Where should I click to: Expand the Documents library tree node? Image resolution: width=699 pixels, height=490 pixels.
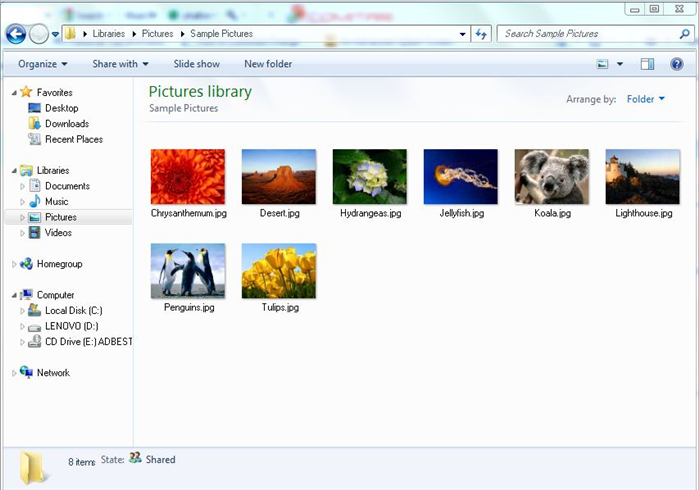point(22,186)
